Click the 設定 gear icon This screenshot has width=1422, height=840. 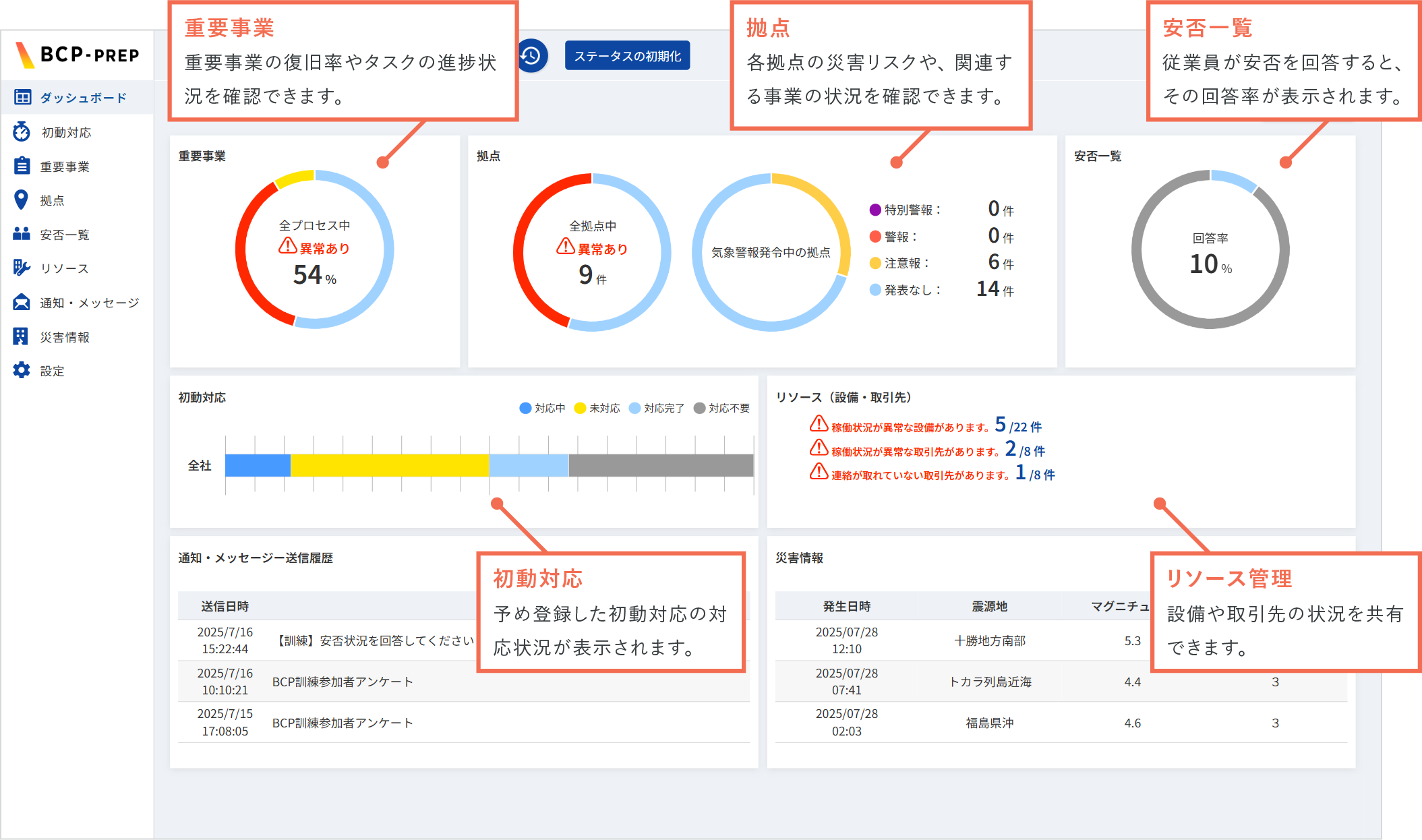(x=22, y=371)
